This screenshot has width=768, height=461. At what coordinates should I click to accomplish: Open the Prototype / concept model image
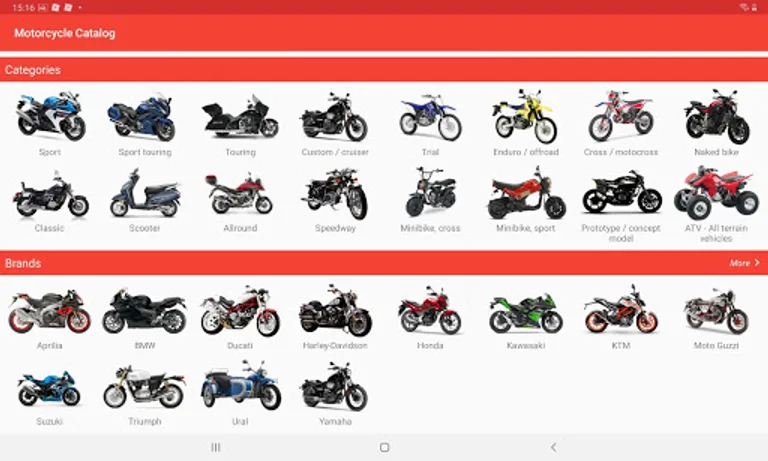coord(621,193)
